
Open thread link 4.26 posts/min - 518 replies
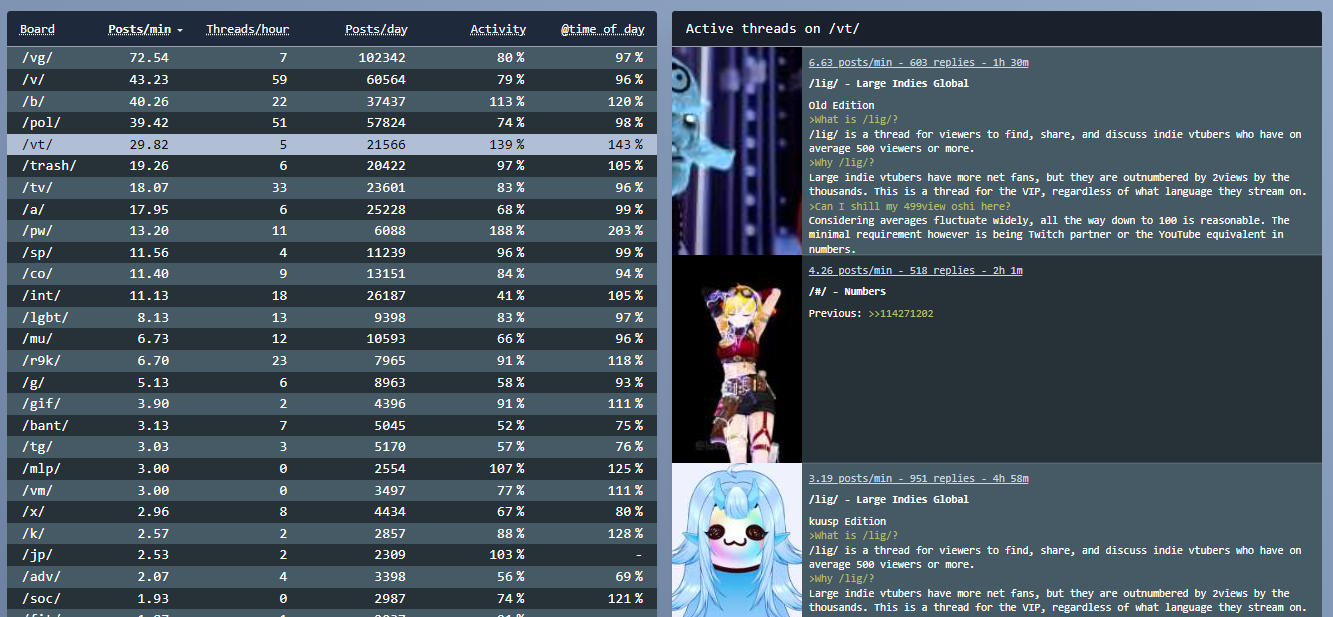(916, 270)
